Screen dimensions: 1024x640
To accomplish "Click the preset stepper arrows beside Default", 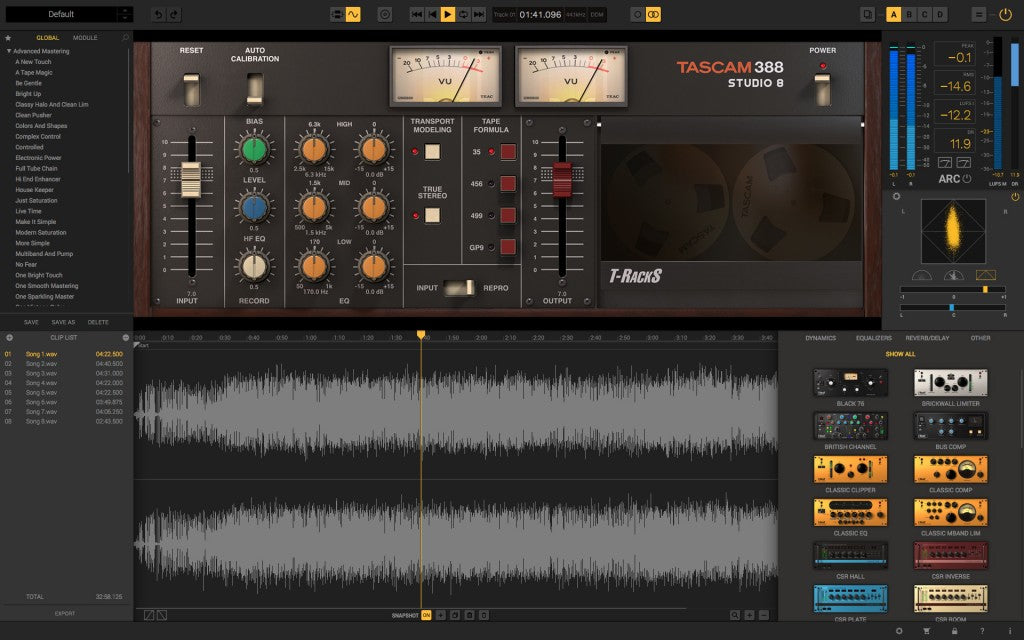I will pyautogui.click(x=126, y=14).
